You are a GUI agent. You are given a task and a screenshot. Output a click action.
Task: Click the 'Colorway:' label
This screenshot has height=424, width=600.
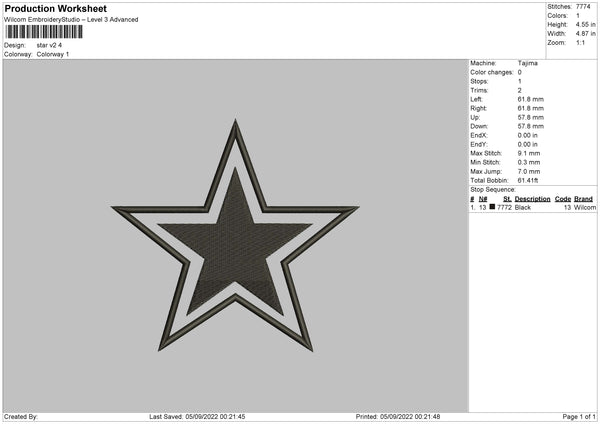(18, 54)
